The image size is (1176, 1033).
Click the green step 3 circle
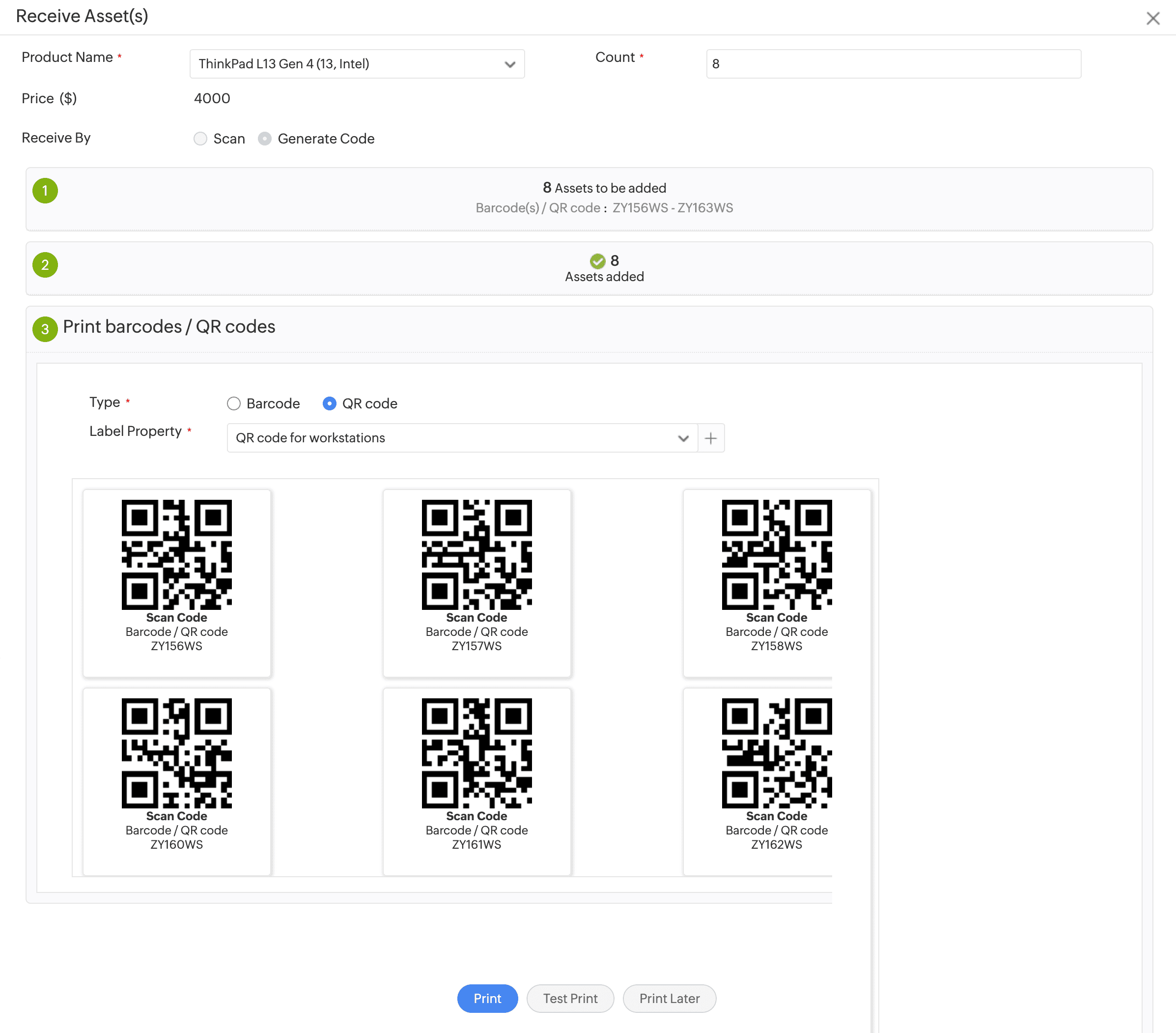point(45,329)
